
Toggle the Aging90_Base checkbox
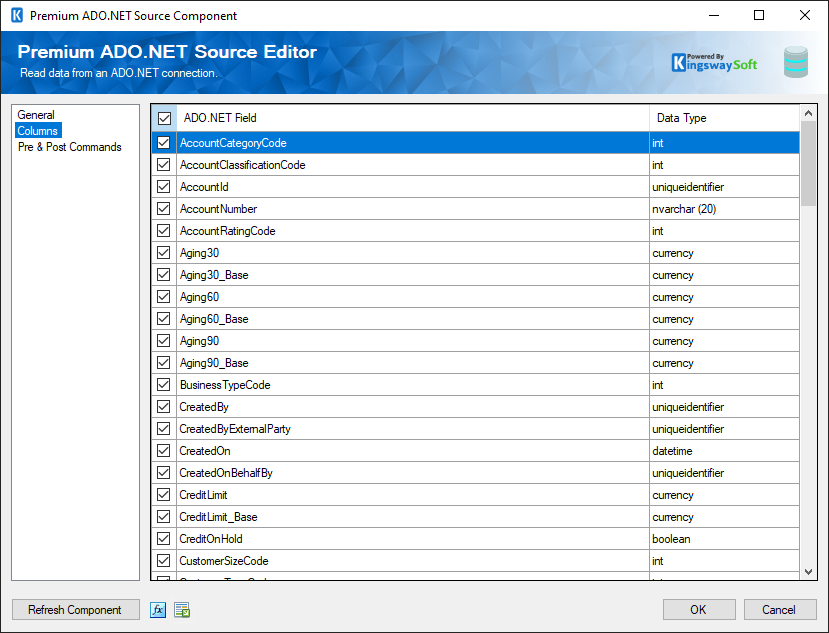pos(164,363)
